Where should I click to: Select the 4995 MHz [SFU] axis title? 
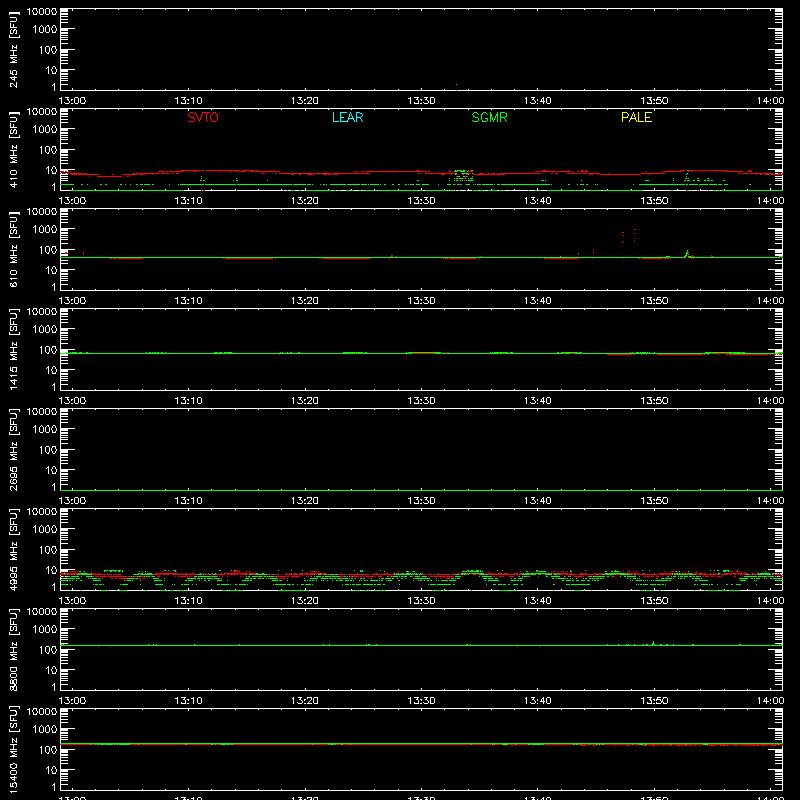point(14,549)
